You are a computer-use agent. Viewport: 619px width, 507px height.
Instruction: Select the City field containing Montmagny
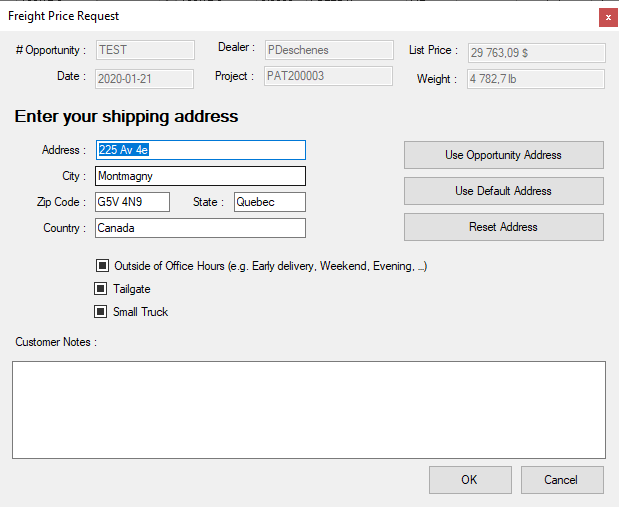coord(200,176)
